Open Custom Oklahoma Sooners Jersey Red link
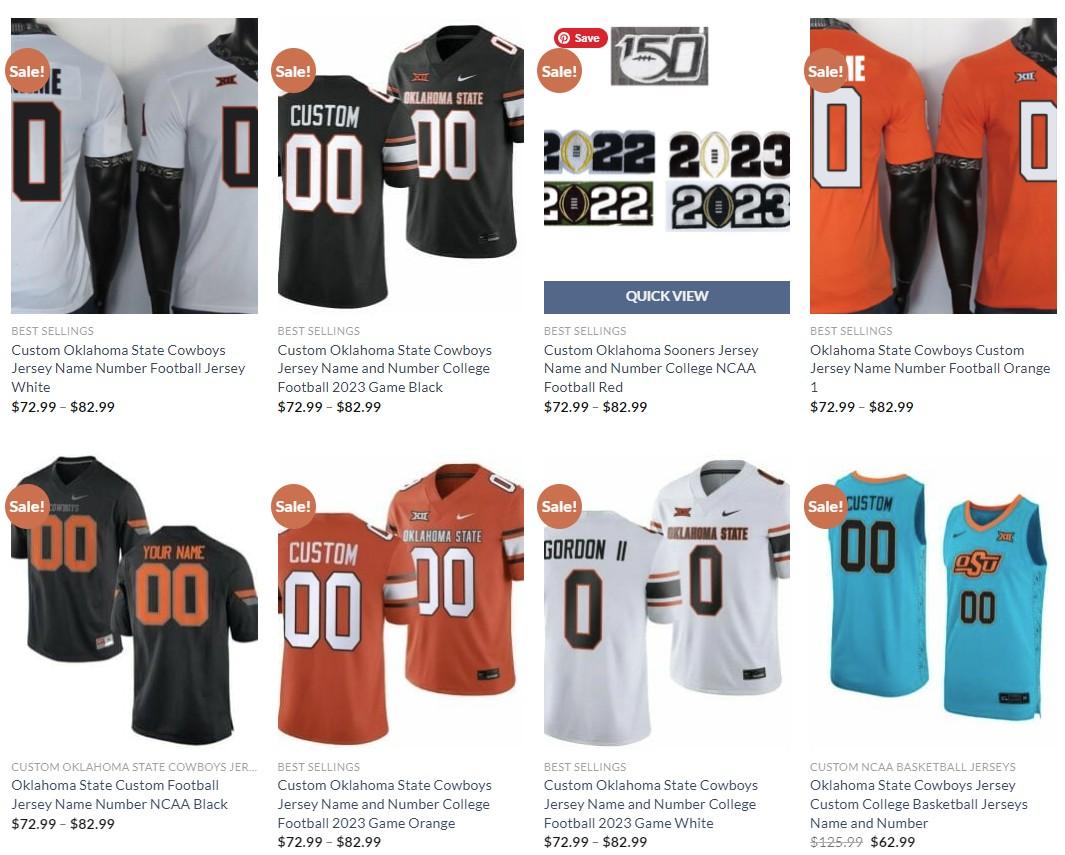Screen dimensions: 1065x855 click(651, 368)
